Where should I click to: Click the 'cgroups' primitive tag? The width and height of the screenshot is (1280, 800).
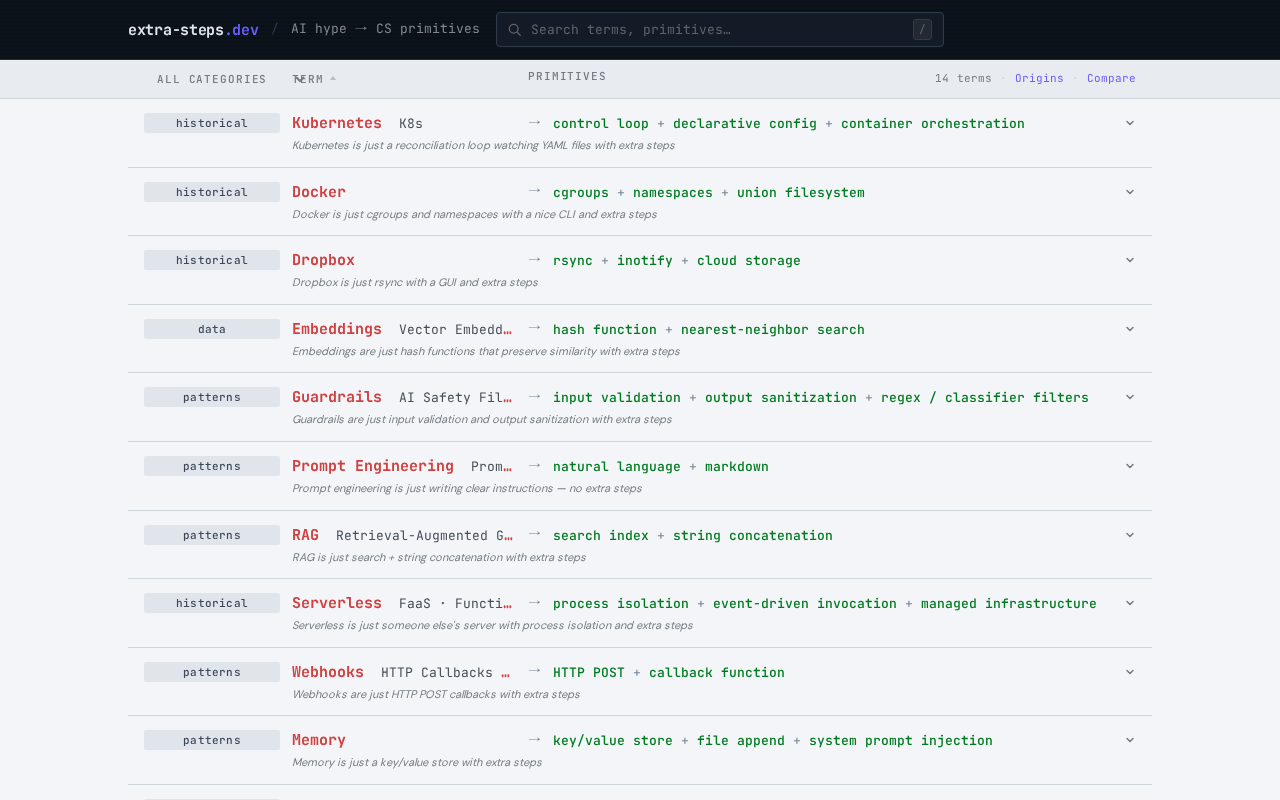point(580,193)
